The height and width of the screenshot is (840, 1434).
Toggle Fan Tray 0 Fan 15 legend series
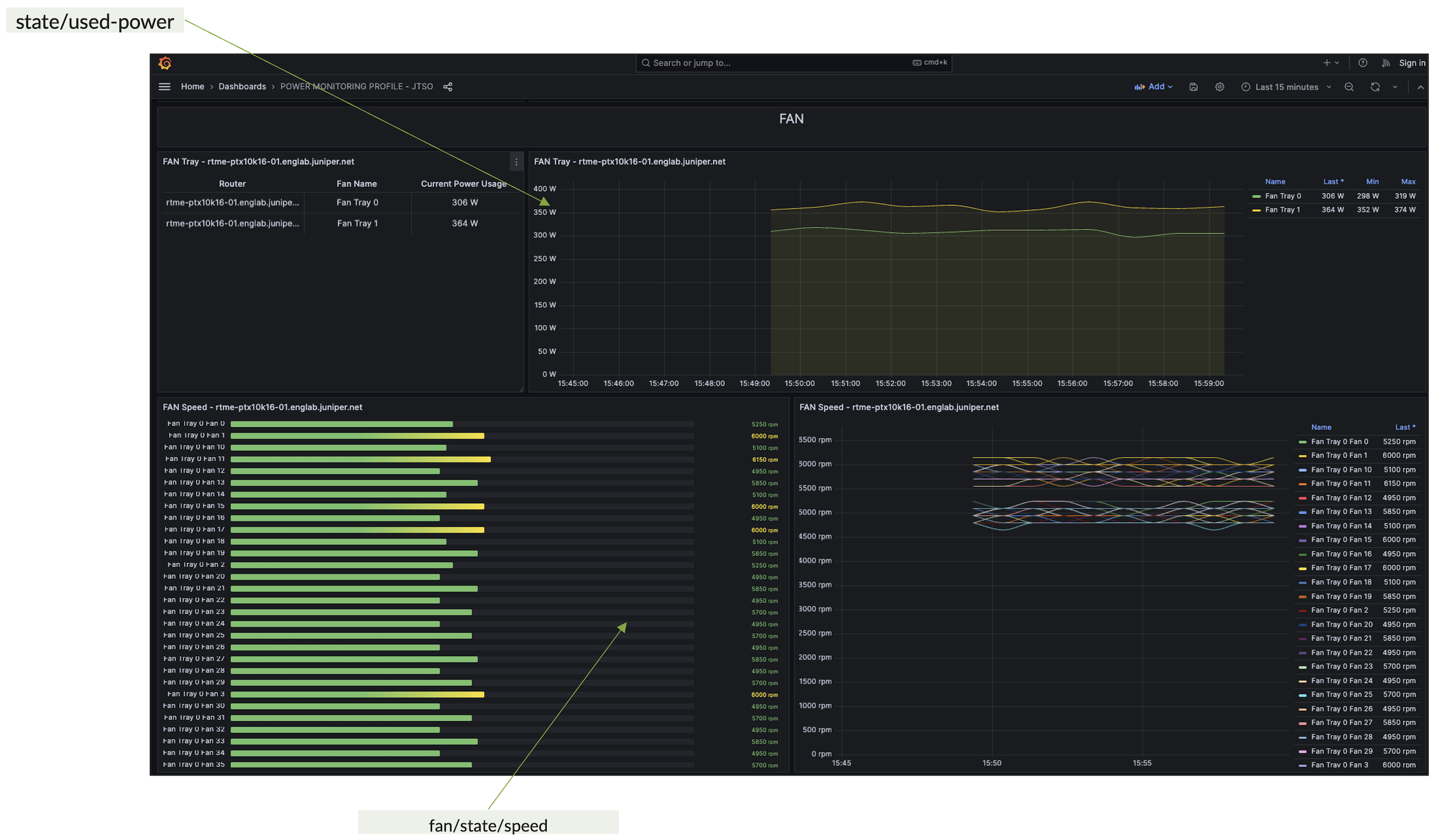[x=1341, y=539]
